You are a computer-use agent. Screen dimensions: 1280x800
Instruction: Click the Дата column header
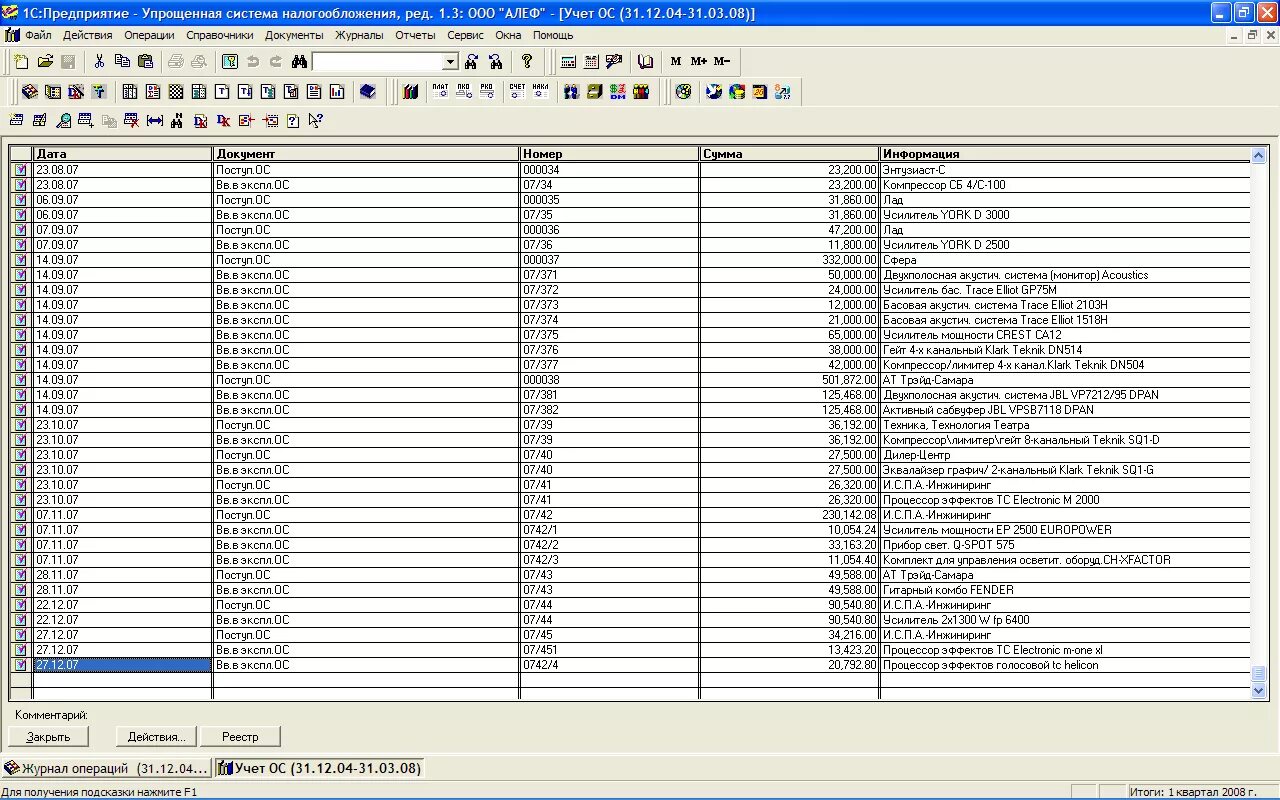(123, 154)
